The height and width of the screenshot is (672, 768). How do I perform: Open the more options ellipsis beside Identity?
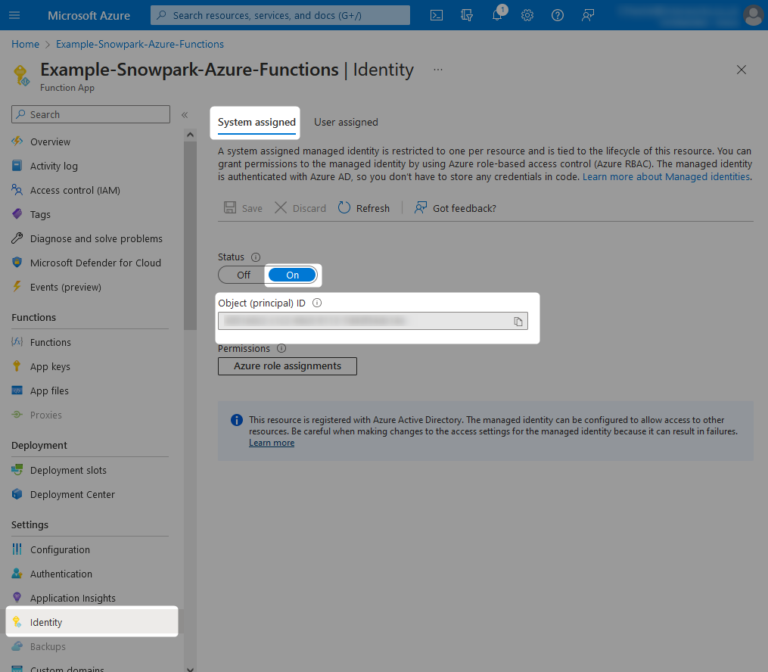click(437, 70)
